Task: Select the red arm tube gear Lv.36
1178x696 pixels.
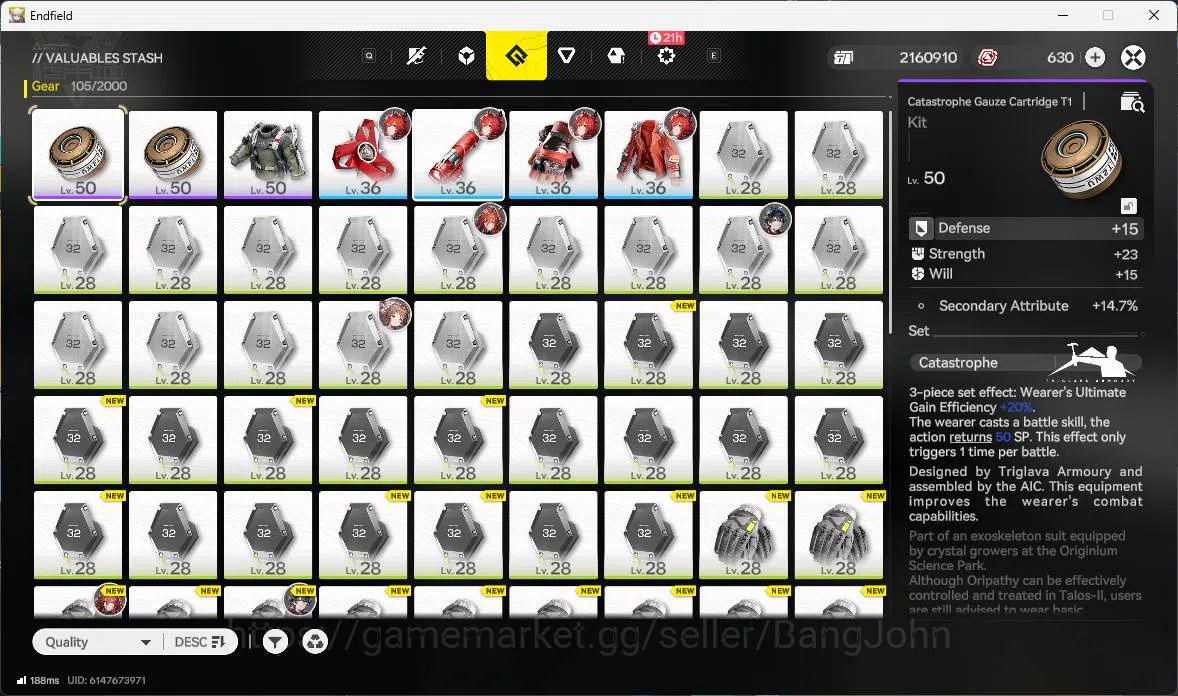Action: point(458,155)
